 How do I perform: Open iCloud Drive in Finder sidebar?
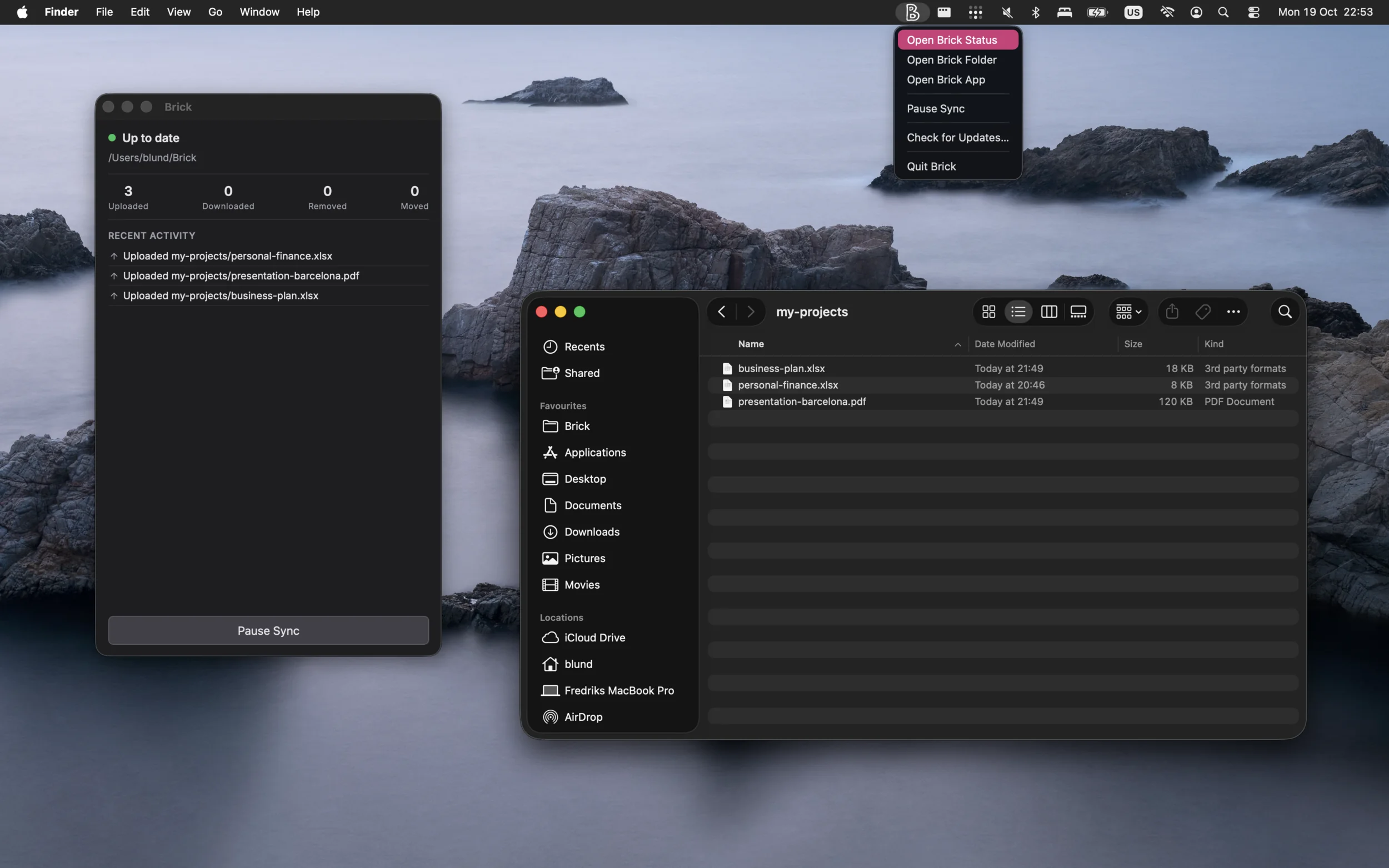612,638
